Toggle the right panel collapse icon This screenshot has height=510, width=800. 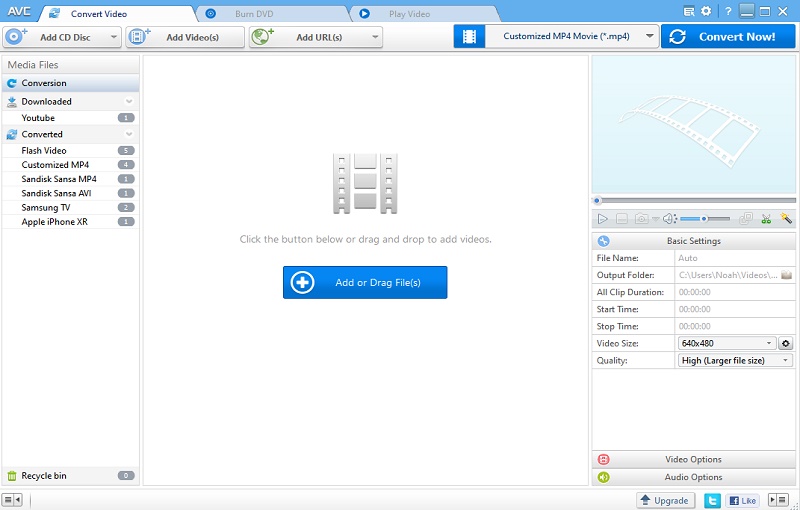(x=779, y=500)
